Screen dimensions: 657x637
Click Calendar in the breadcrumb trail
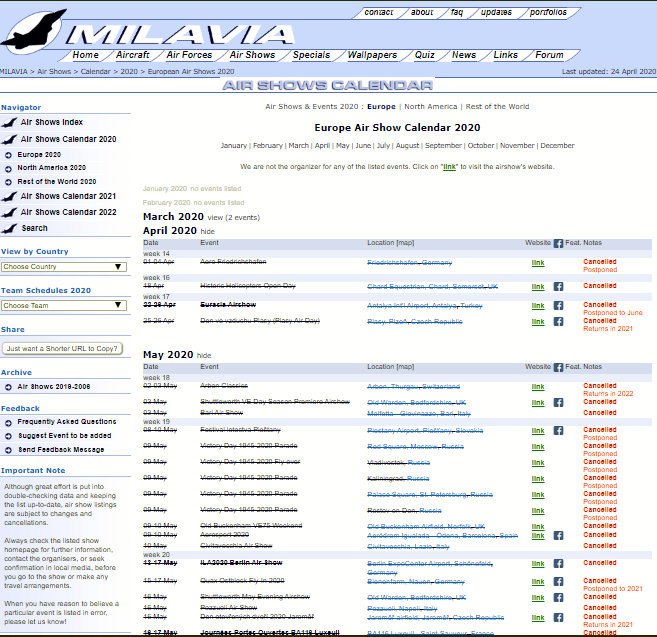96,72
